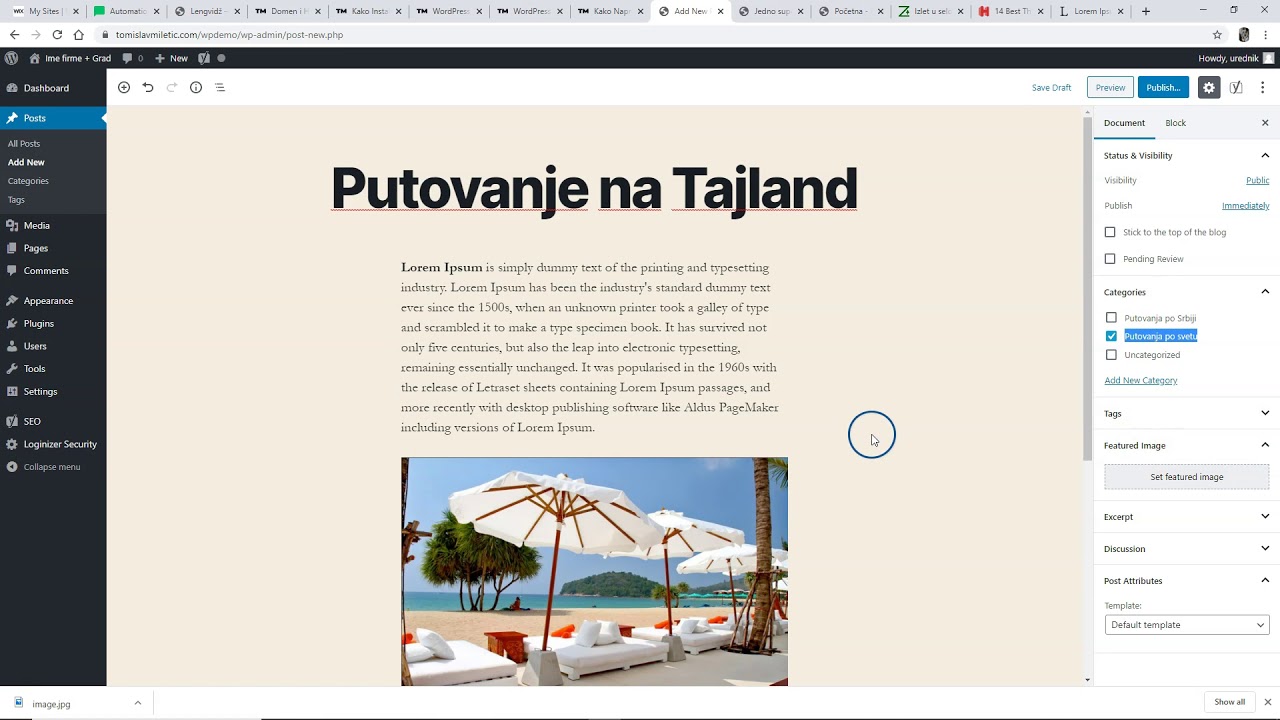Close the settings sidebar panel
1280x720 pixels.
tap(1265, 123)
